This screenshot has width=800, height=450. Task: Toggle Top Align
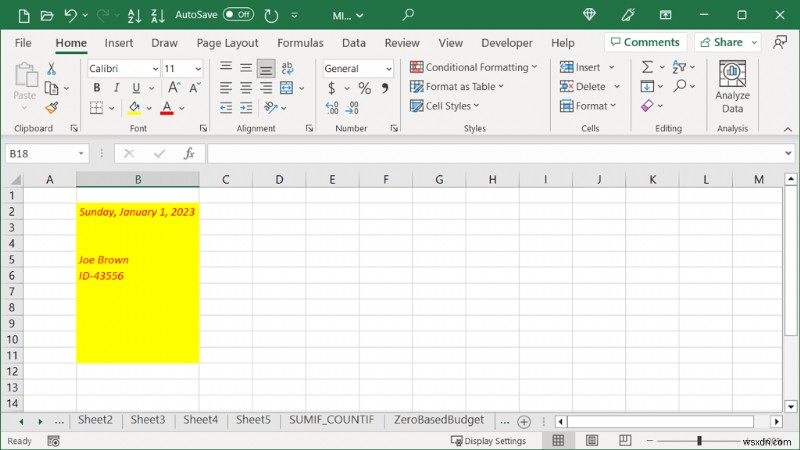[x=226, y=67]
